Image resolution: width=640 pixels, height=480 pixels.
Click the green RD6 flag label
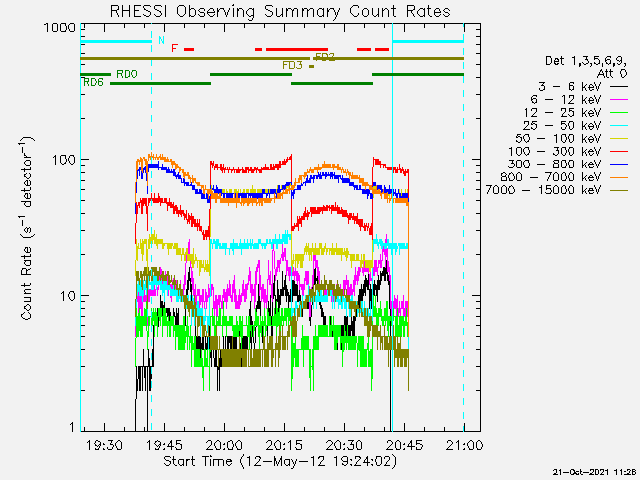pyautogui.click(x=93, y=82)
